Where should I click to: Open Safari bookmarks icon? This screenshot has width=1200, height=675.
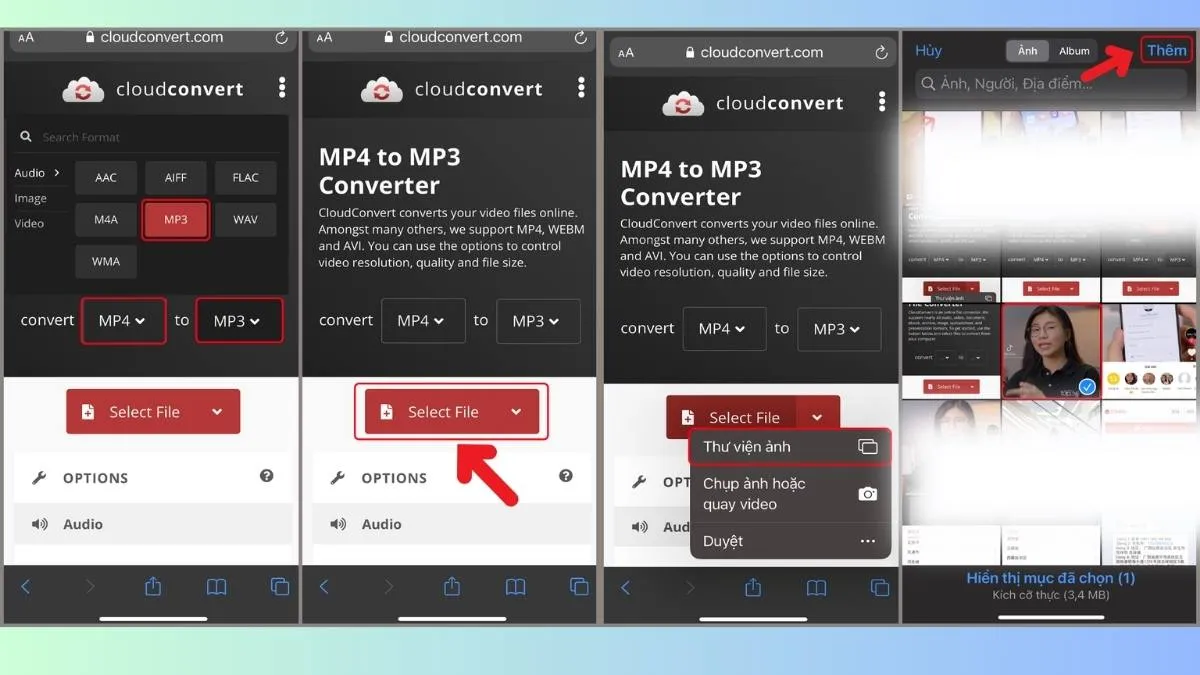point(216,587)
